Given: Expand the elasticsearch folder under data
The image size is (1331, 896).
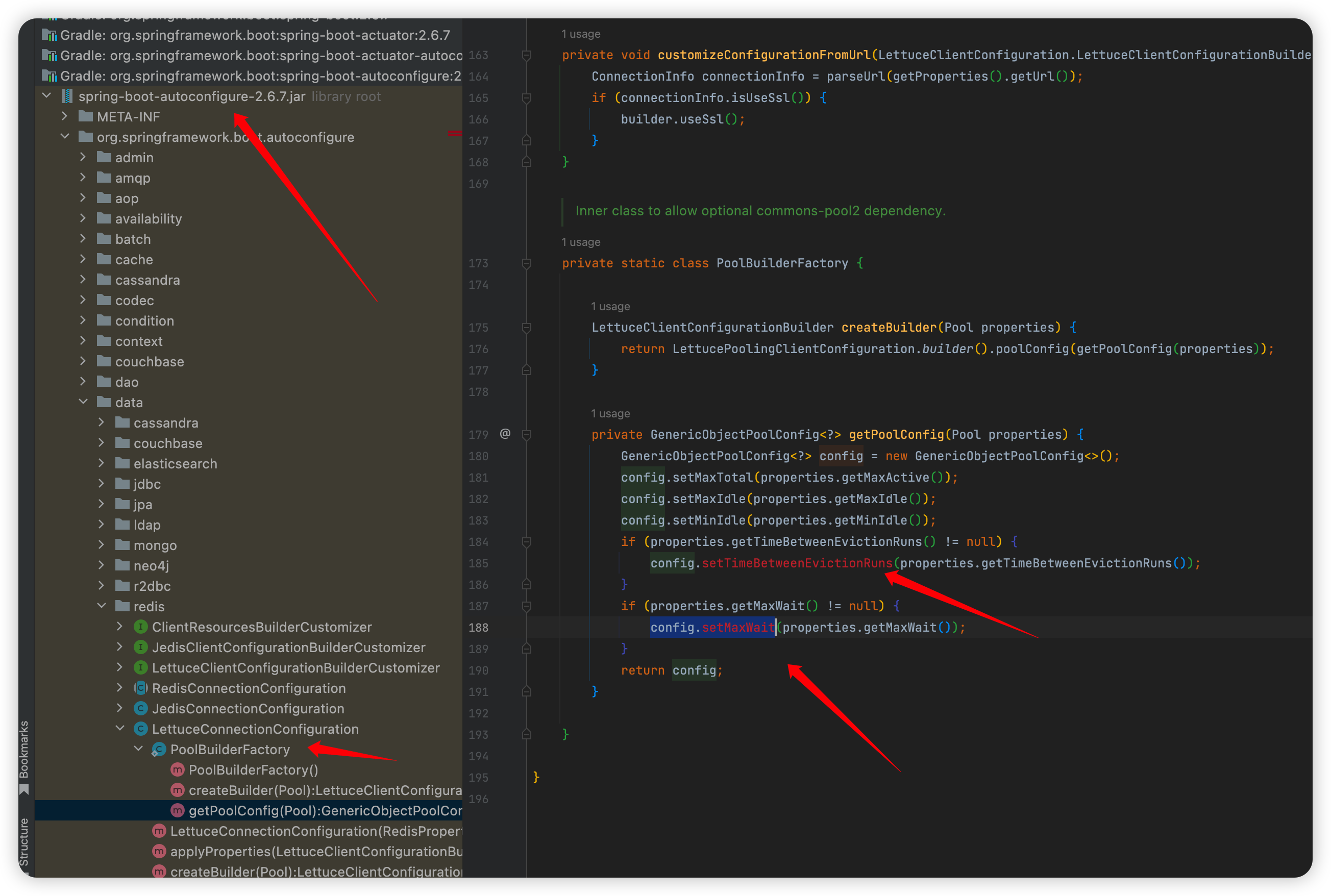Looking at the screenshot, I should [x=102, y=463].
